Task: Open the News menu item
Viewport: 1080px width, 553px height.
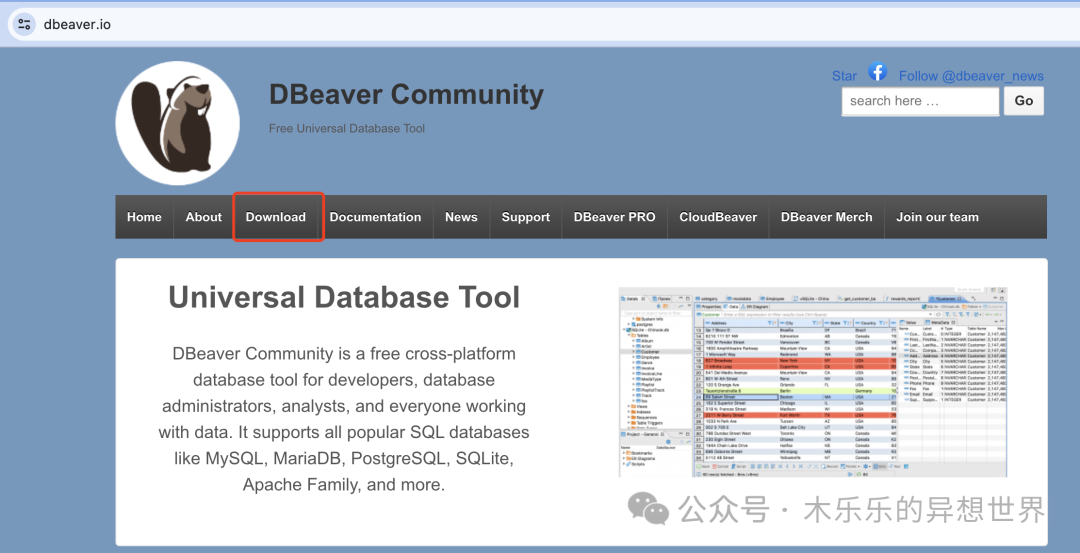Action: tap(461, 217)
